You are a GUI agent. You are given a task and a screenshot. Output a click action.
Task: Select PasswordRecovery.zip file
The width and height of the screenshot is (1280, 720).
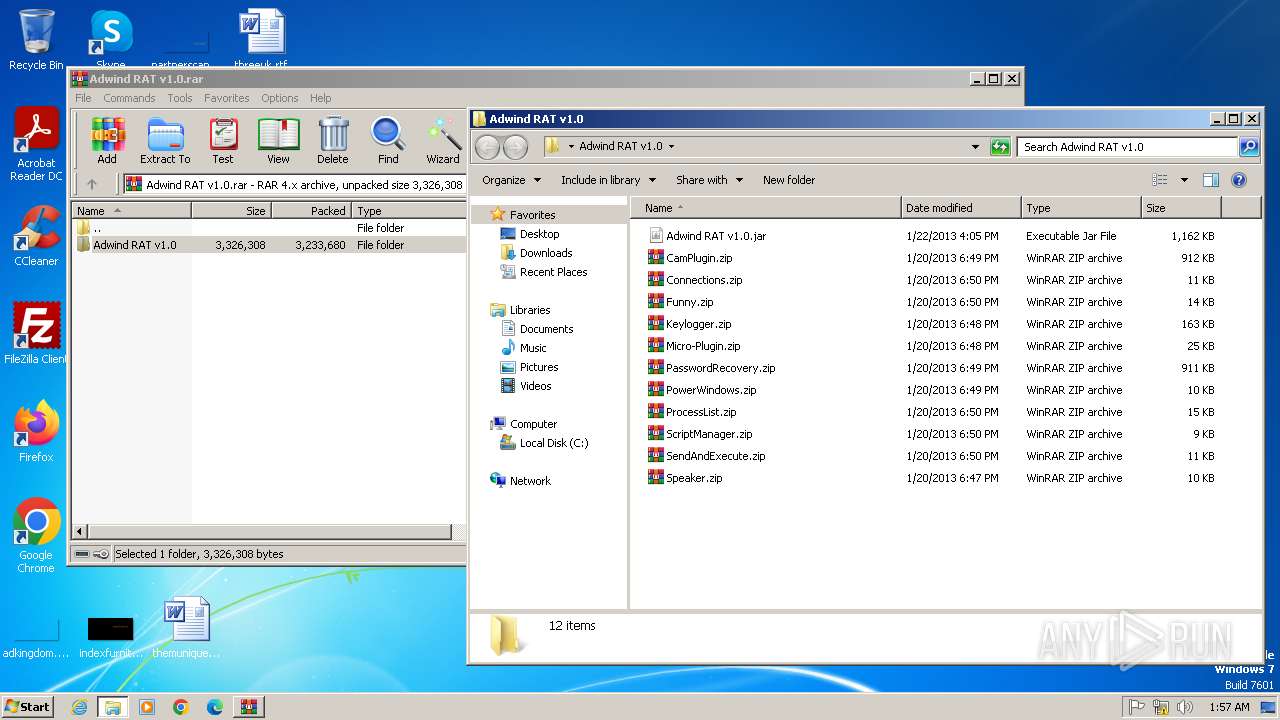pos(712,368)
